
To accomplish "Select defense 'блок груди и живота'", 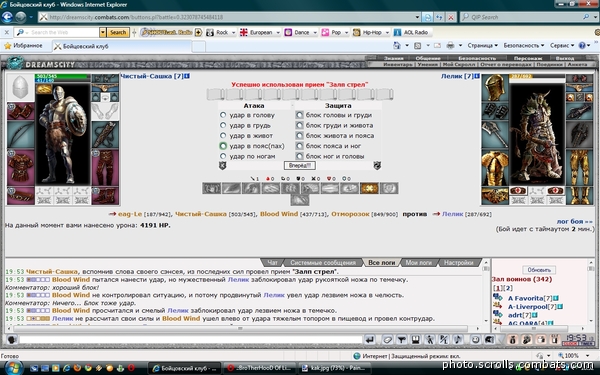I will (x=300, y=125).
